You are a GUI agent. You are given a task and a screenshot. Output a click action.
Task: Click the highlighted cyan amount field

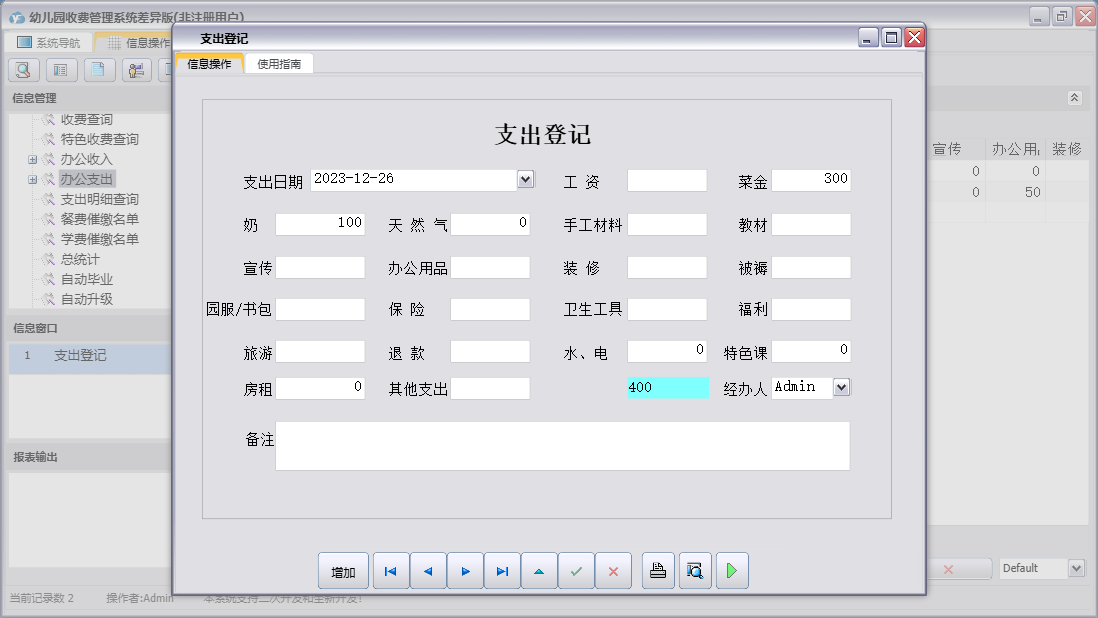[668, 387]
